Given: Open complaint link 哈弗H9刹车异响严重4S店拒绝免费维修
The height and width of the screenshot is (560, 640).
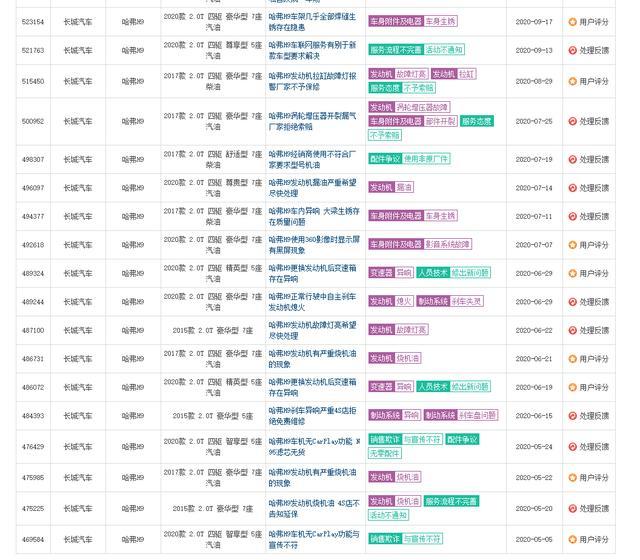Looking at the screenshot, I should [x=312, y=416].
